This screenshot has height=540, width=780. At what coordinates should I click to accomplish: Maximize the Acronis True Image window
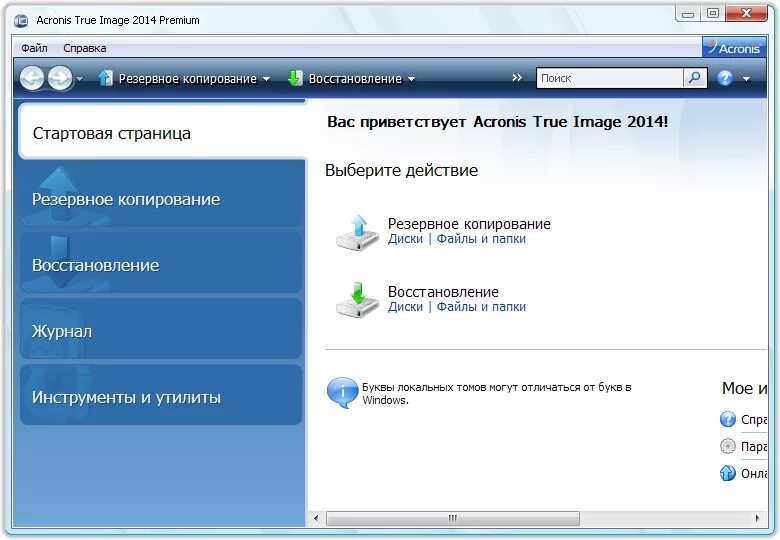(x=713, y=14)
